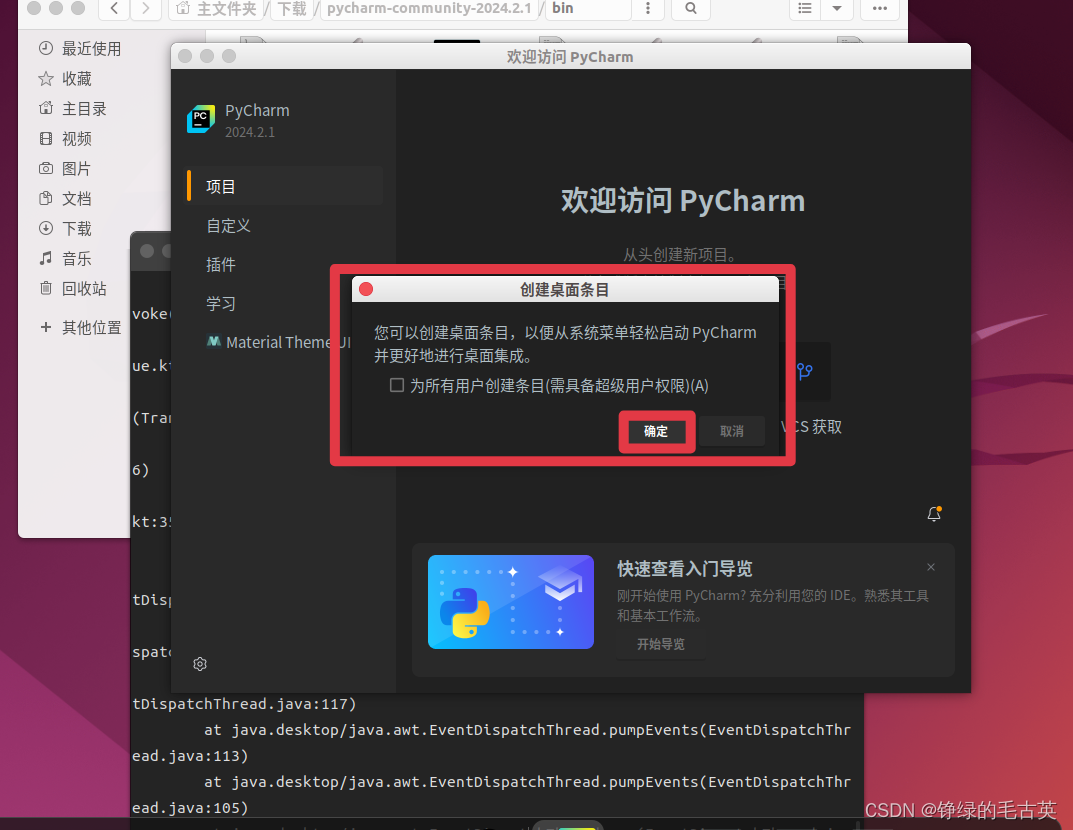The width and height of the screenshot is (1073, 830).
Task: Click the bin path segment
Action: click(x=563, y=8)
